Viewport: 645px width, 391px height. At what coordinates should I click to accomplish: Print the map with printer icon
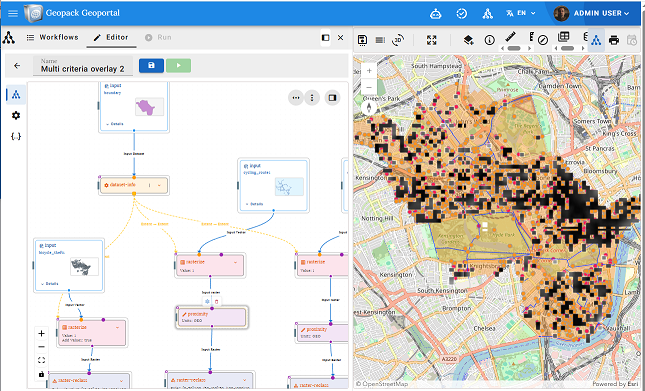[x=614, y=40]
